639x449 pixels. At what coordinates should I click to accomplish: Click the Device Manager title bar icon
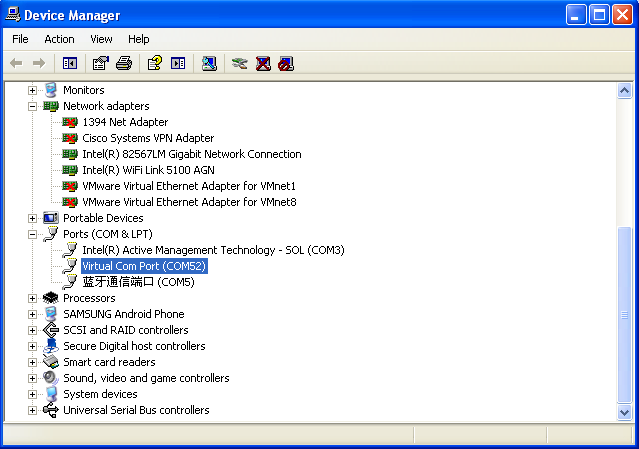coord(13,14)
